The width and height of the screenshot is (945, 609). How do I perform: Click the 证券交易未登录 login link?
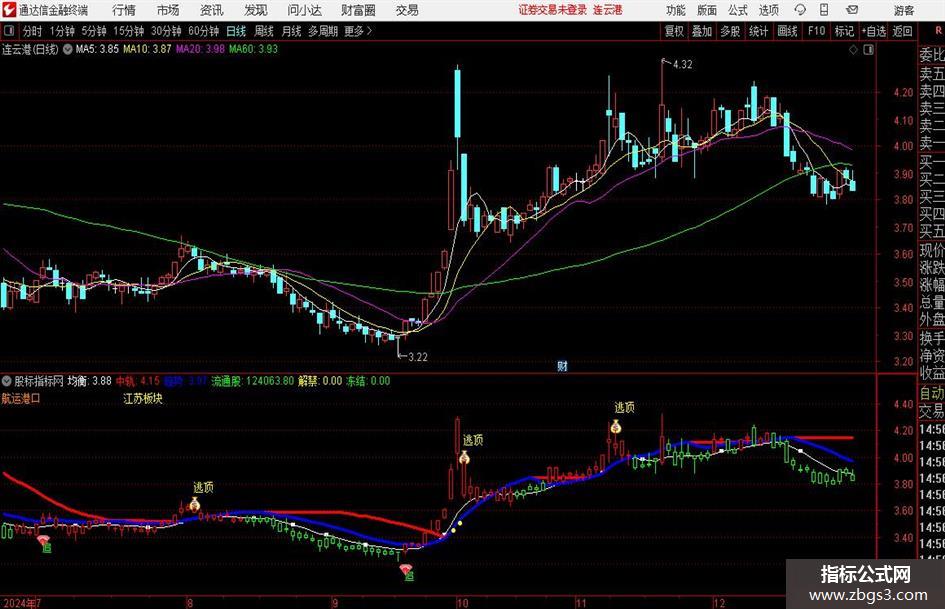[553, 10]
